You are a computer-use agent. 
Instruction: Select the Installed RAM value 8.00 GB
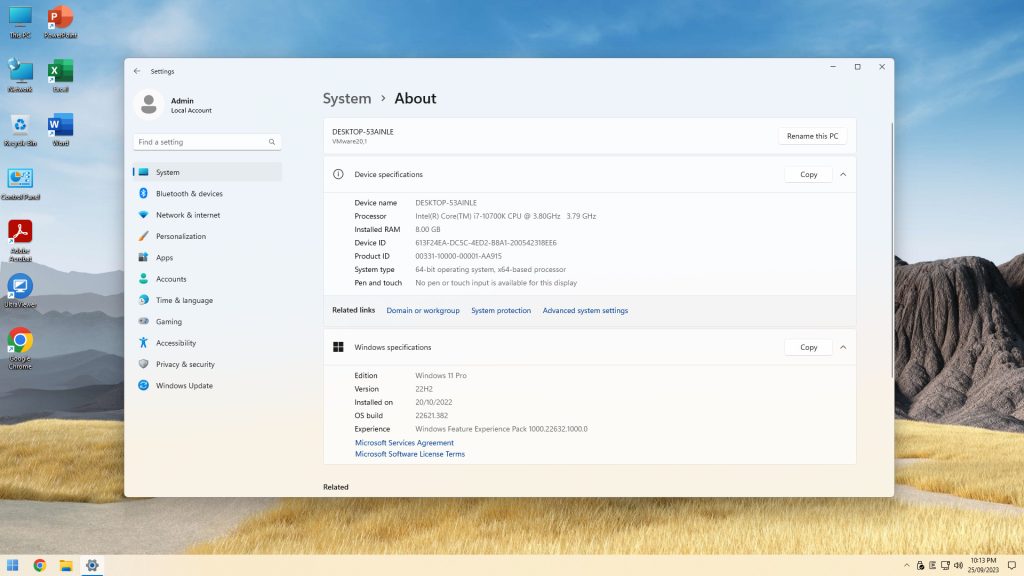point(428,229)
